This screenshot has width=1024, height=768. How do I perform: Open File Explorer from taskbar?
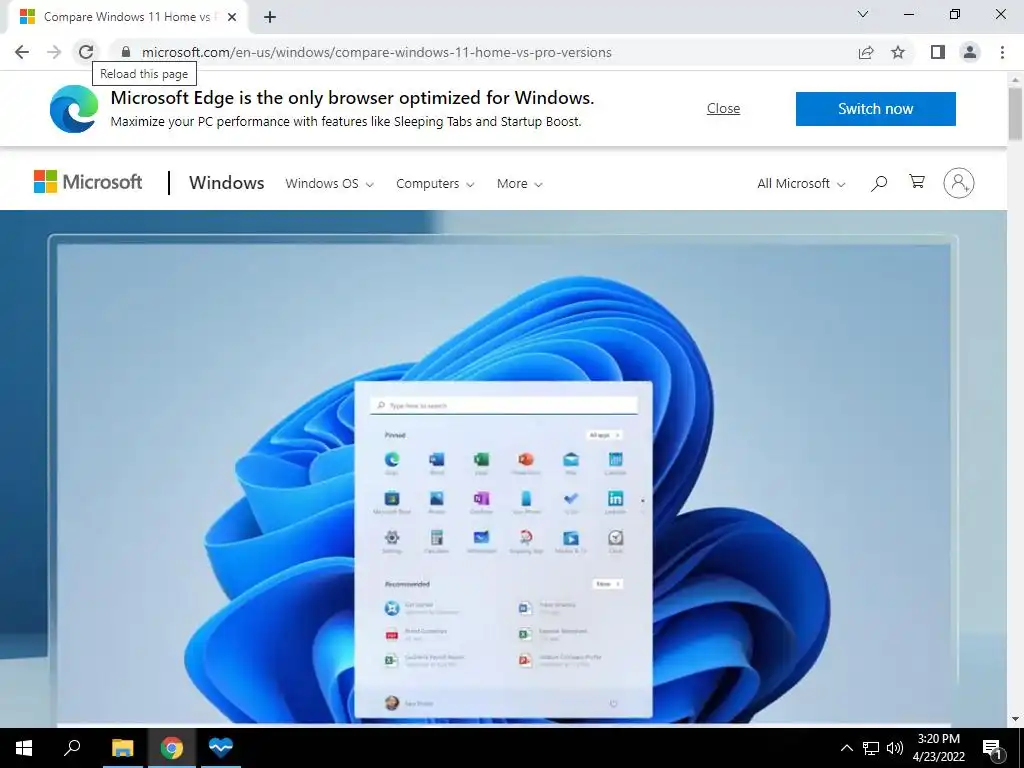[x=122, y=748]
